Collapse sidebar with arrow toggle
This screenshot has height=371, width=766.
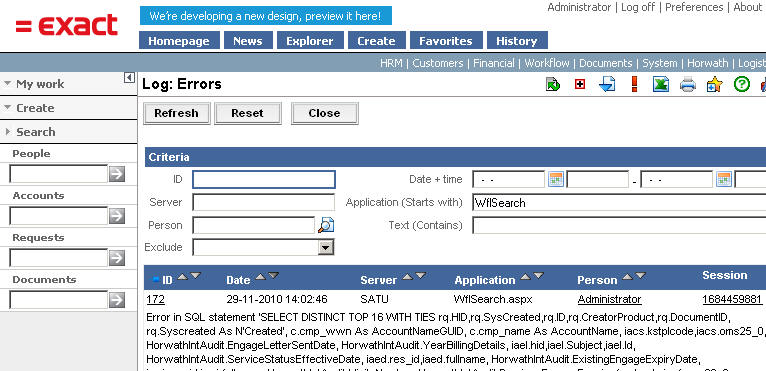(x=129, y=77)
